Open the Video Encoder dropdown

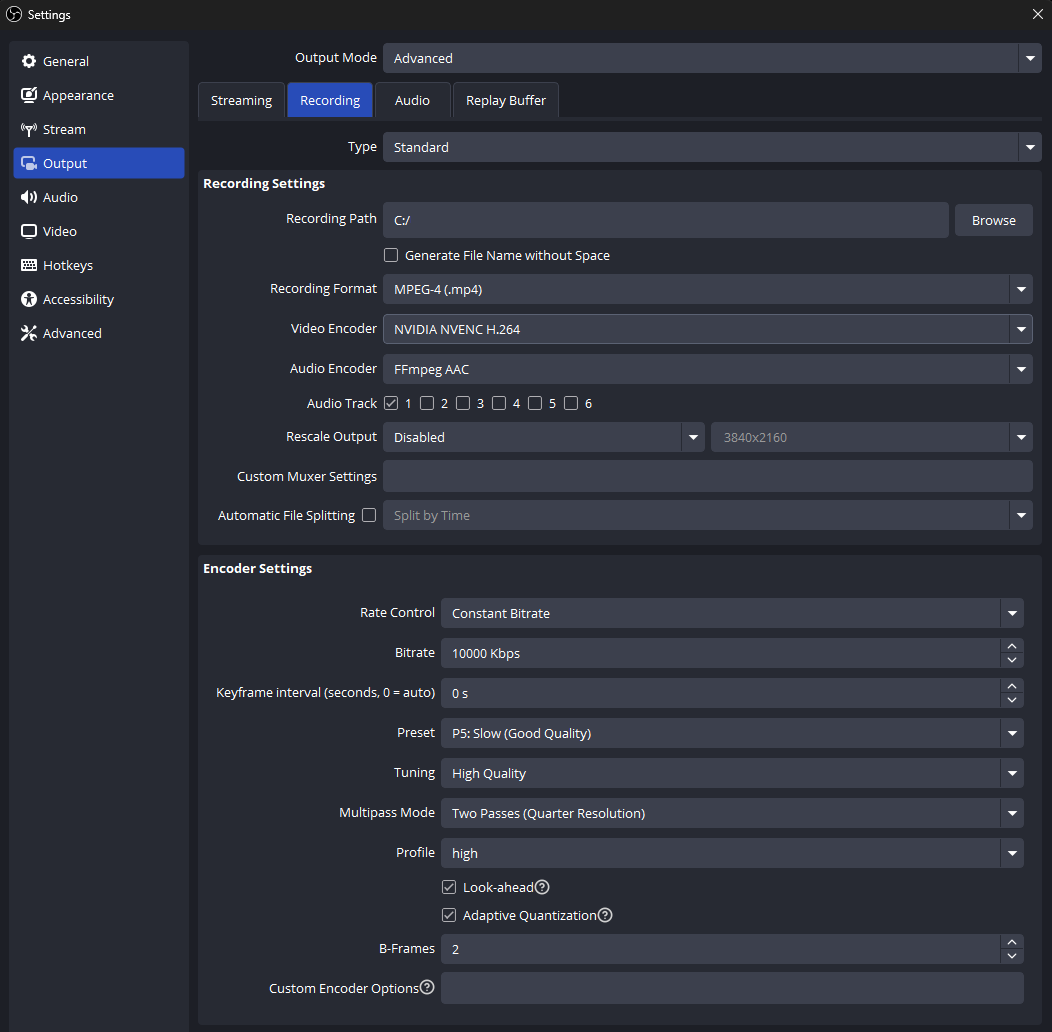708,329
